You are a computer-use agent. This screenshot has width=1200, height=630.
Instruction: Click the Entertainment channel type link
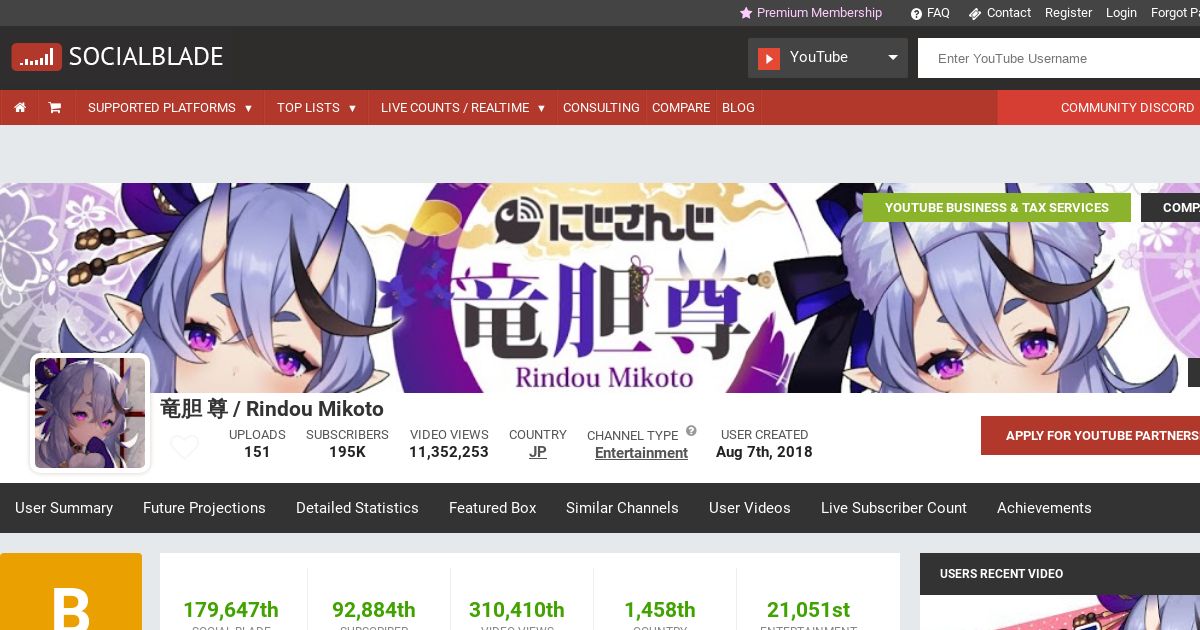pos(641,453)
